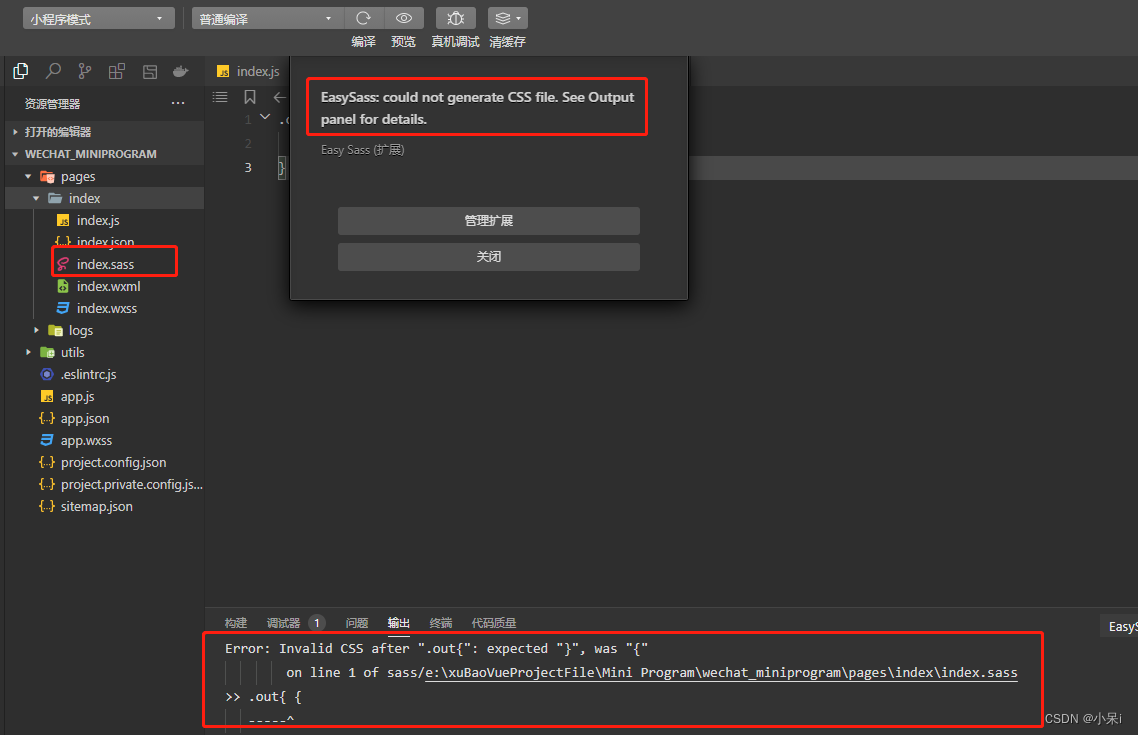Open the 小程序模式 mode dropdown
The width and height of the screenshot is (1138, 735).
pyautogui.click(x=97, y=17)
